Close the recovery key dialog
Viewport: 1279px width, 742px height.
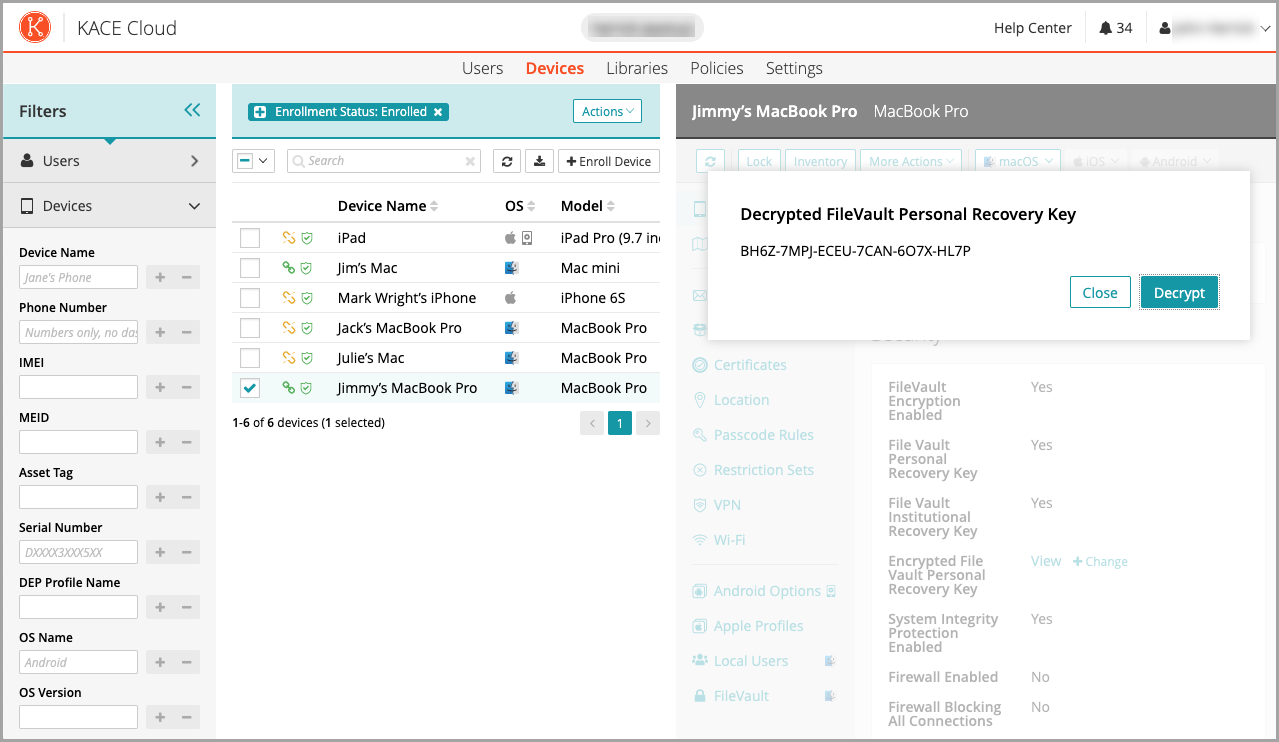pos(1099,293)
